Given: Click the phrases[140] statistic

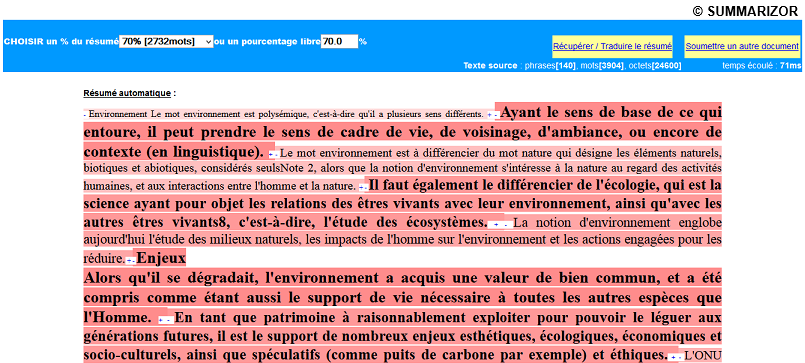Looking at the screenshot, I should click(549, 66).
